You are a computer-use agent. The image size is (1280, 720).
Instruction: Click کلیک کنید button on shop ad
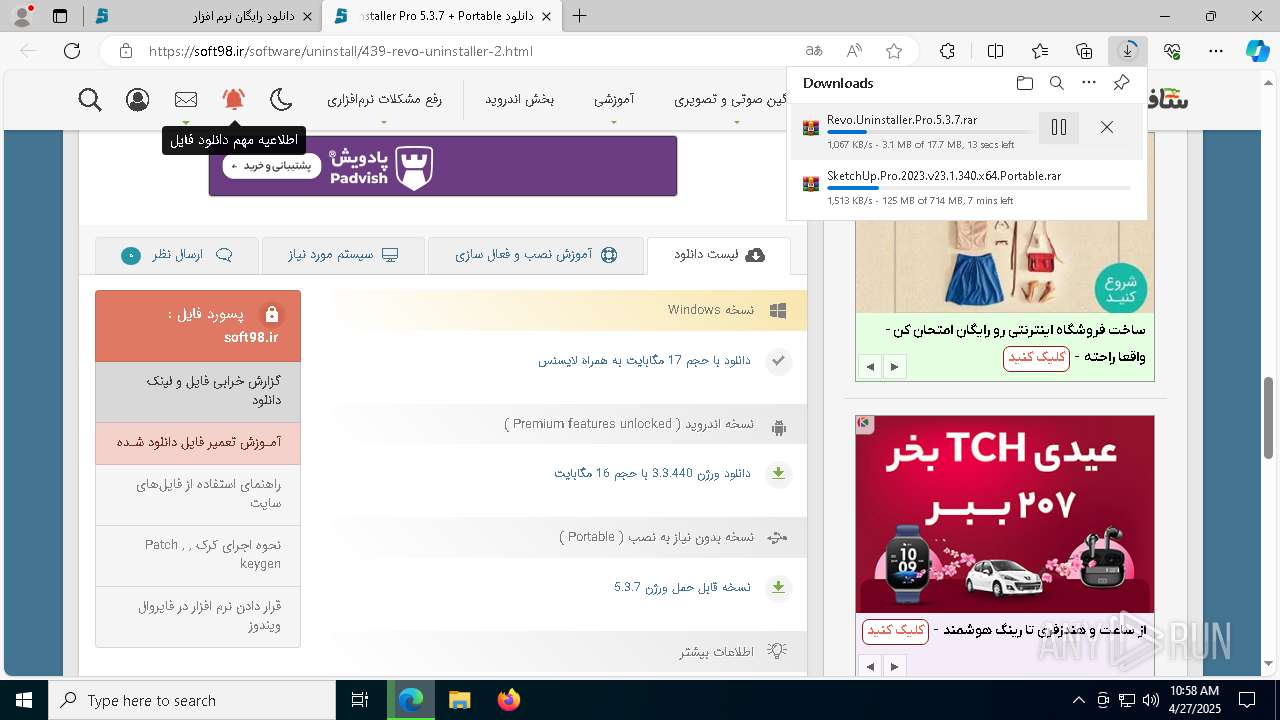[x=1036, y=357]
